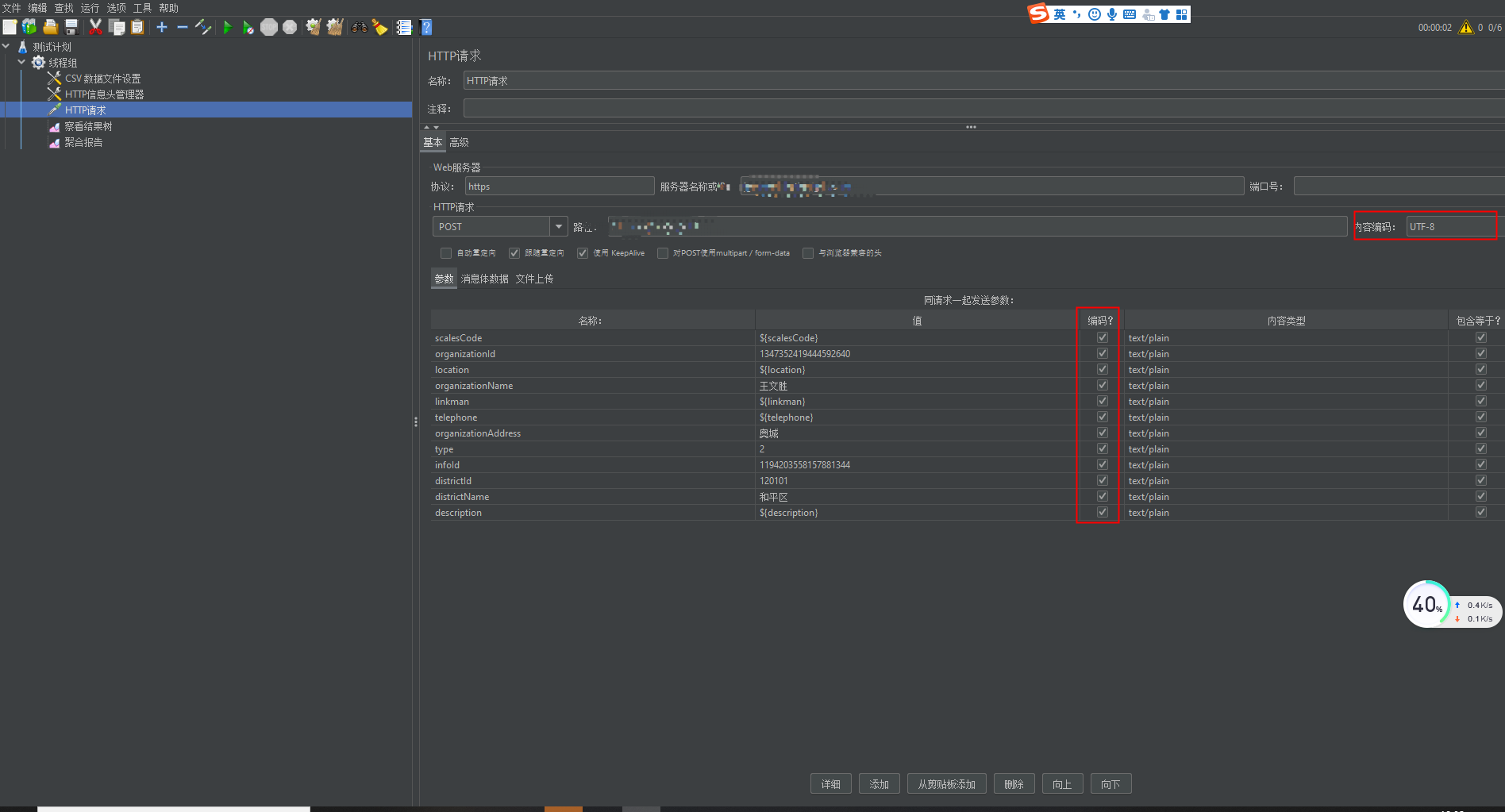Select 察看结果树 in the tree
1505x812 pixels.
click(x=88, y=126)
